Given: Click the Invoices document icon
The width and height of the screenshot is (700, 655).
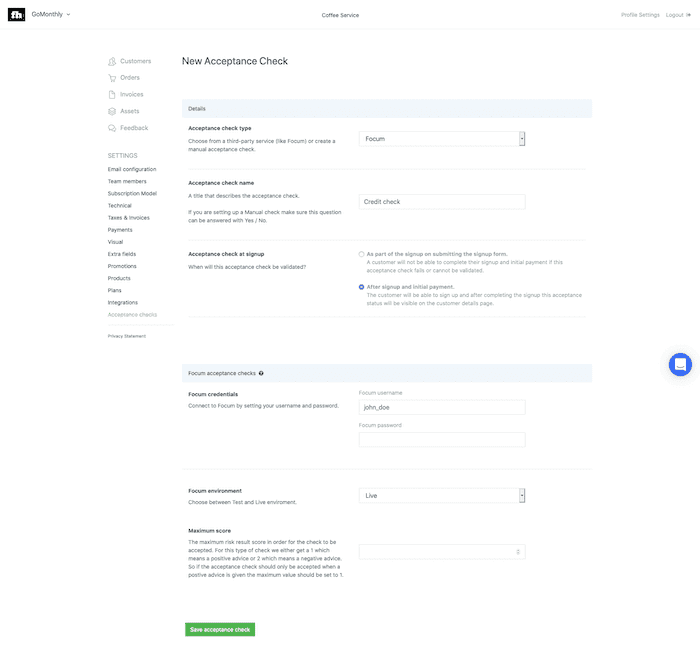Looking at the screenshot, I should [112, 95].
